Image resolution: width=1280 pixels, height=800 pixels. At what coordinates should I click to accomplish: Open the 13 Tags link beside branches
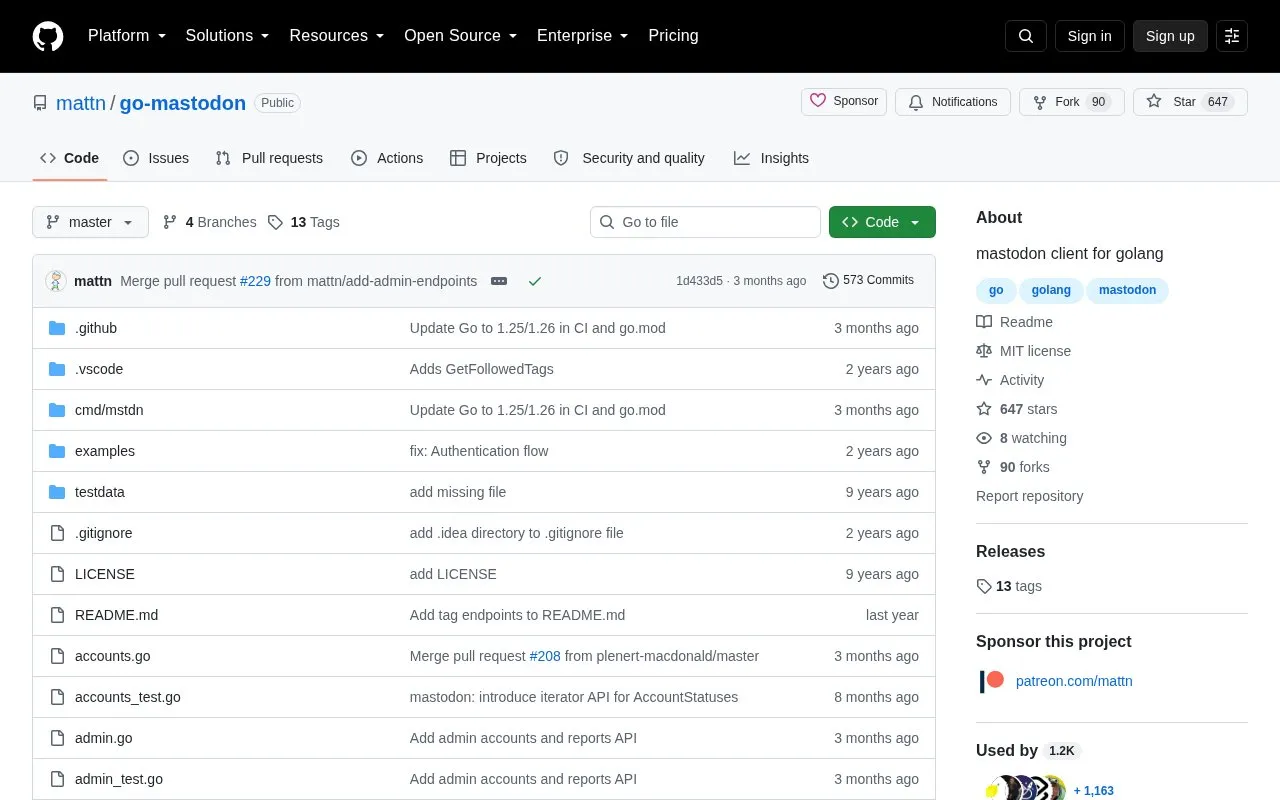coord(304,222)
